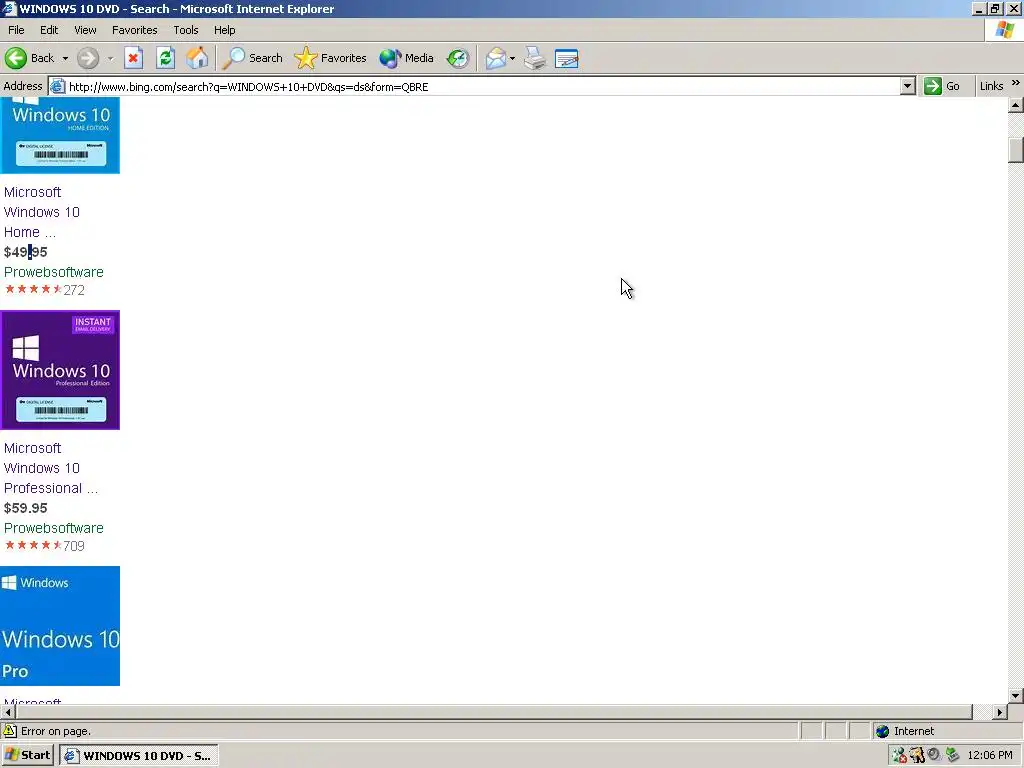The width and height of the screenshot is (1024, 768).
Task: Open the History clock icon
Action: 458,58
